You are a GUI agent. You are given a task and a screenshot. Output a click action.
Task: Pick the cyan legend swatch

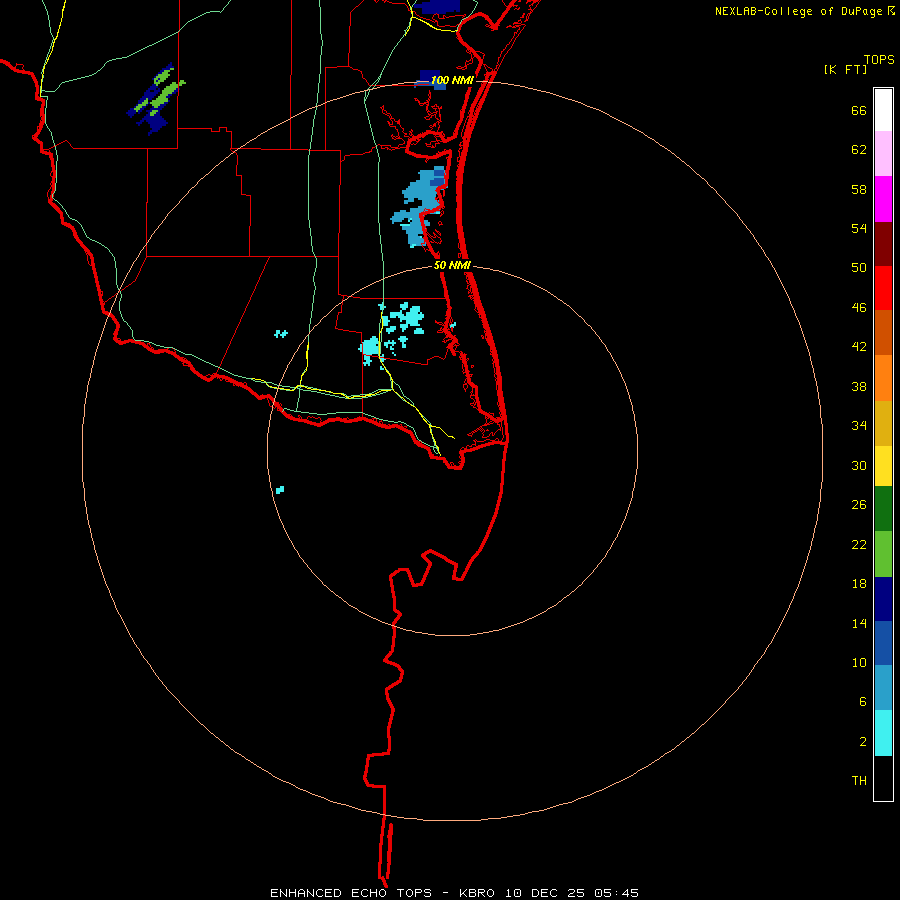pos(883,733)
